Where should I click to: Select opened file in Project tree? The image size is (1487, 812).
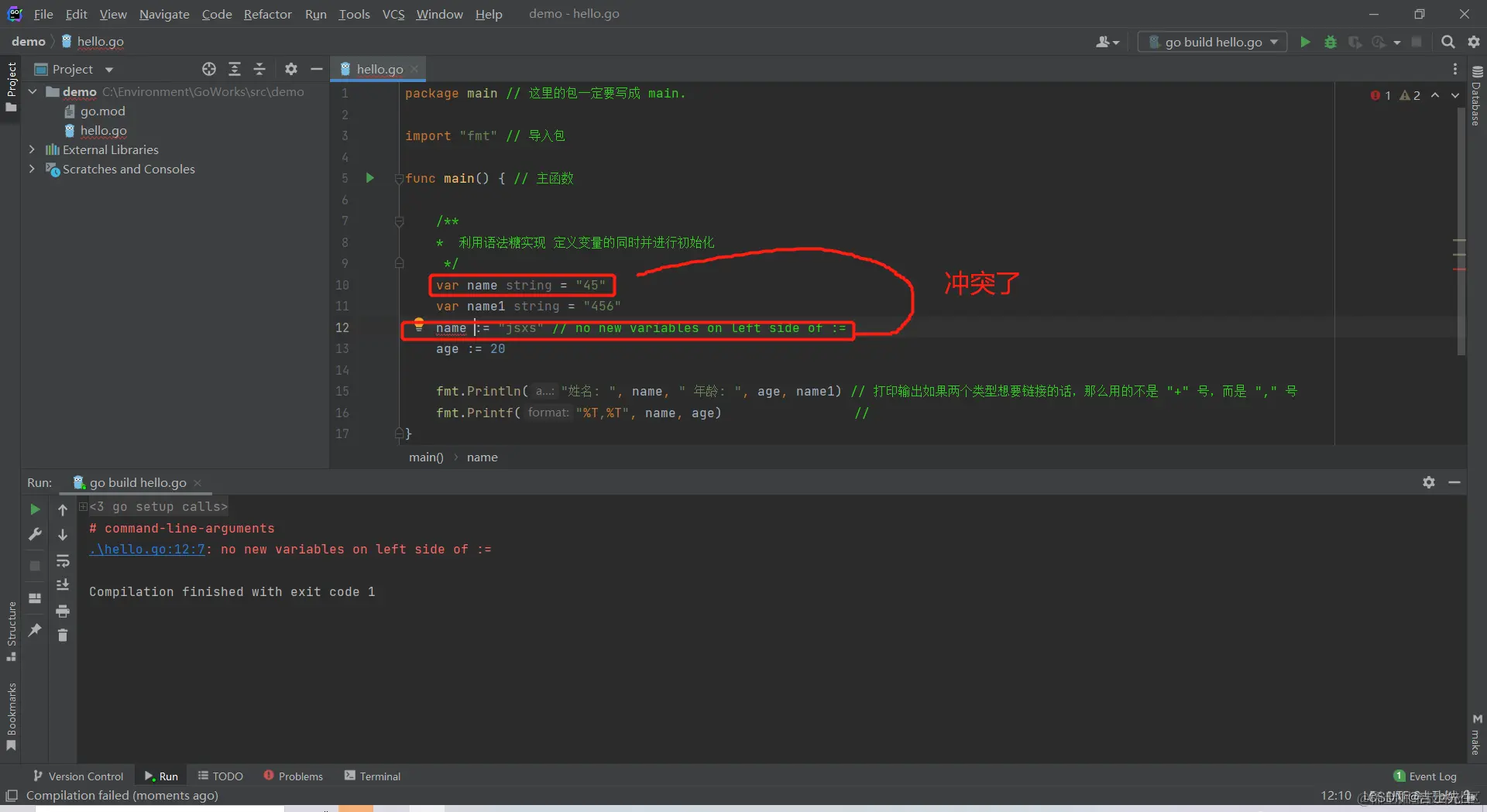point(209,69)
